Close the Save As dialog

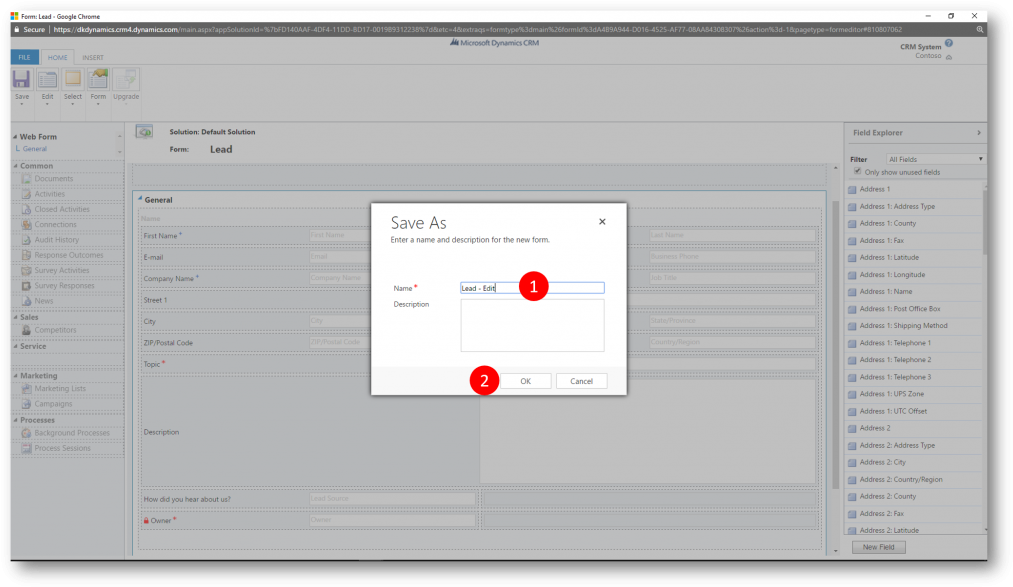coord(602,222)
